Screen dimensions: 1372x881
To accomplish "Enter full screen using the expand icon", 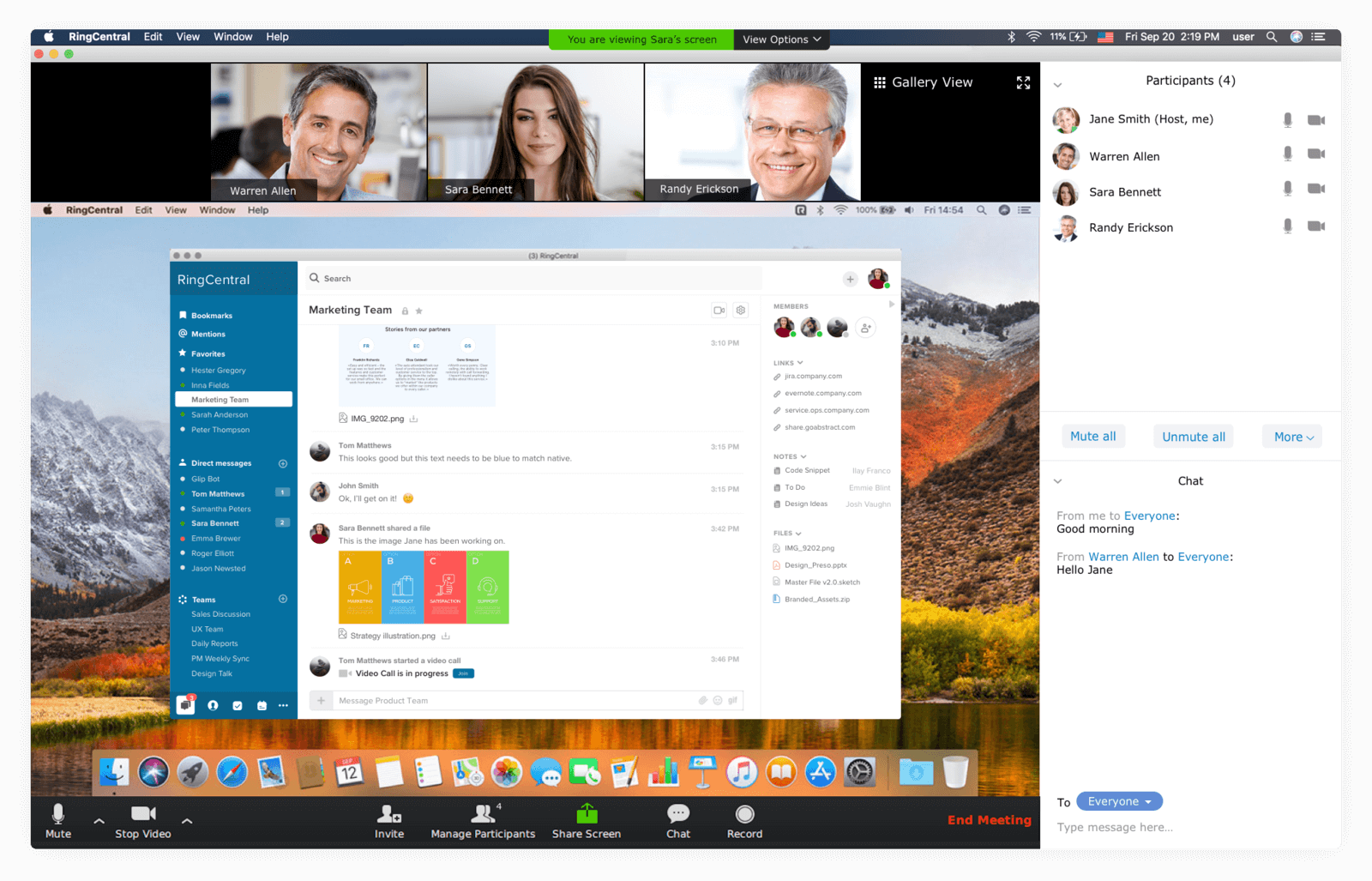I will [x=1023, y=82].
